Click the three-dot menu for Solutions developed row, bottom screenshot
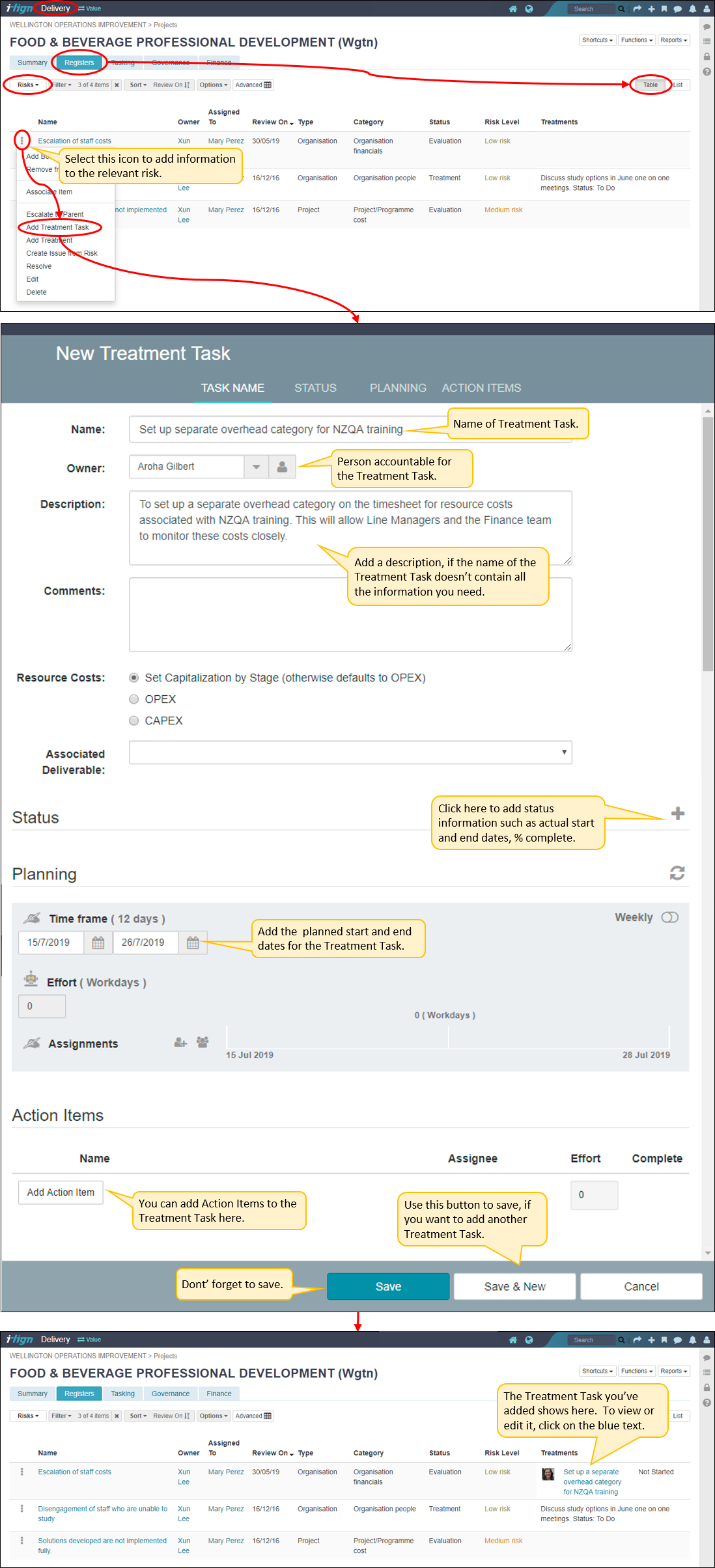Image resolution: width=715 pixels, height=1568 pixels. [x=22, y=1540]
